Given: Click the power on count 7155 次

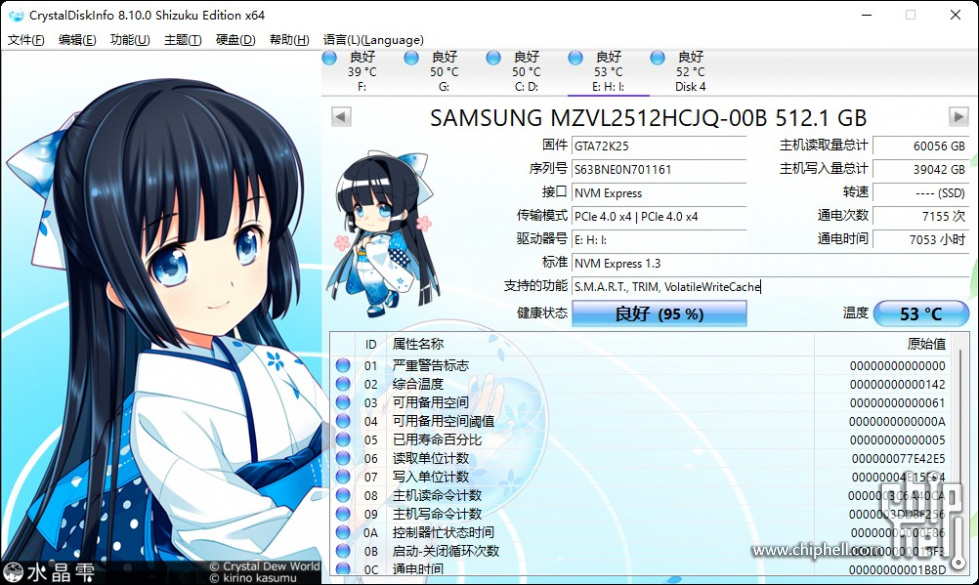Looking at the screenshot, I should pyautogui.click(x=921, y=217).
